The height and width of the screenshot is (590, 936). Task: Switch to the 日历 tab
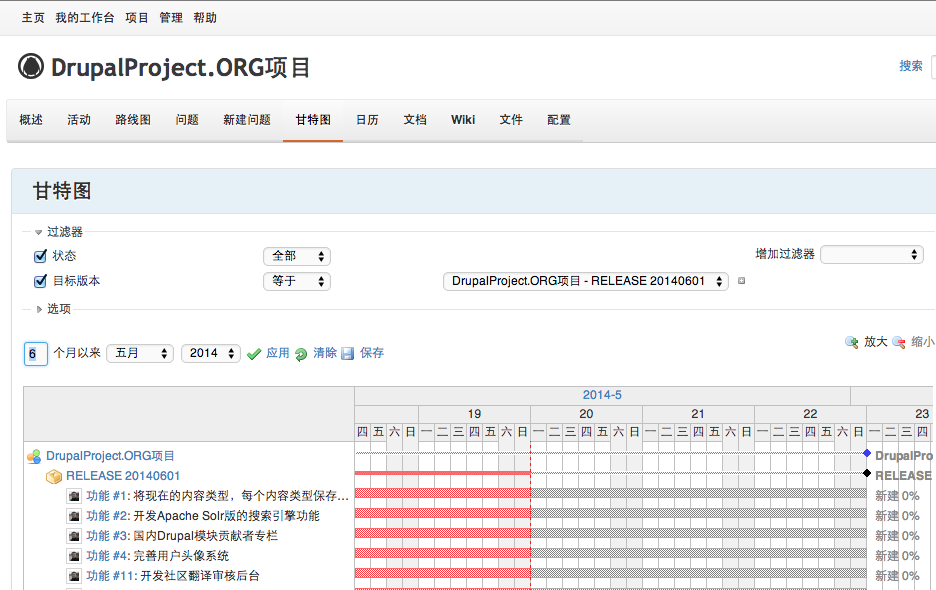367,120
